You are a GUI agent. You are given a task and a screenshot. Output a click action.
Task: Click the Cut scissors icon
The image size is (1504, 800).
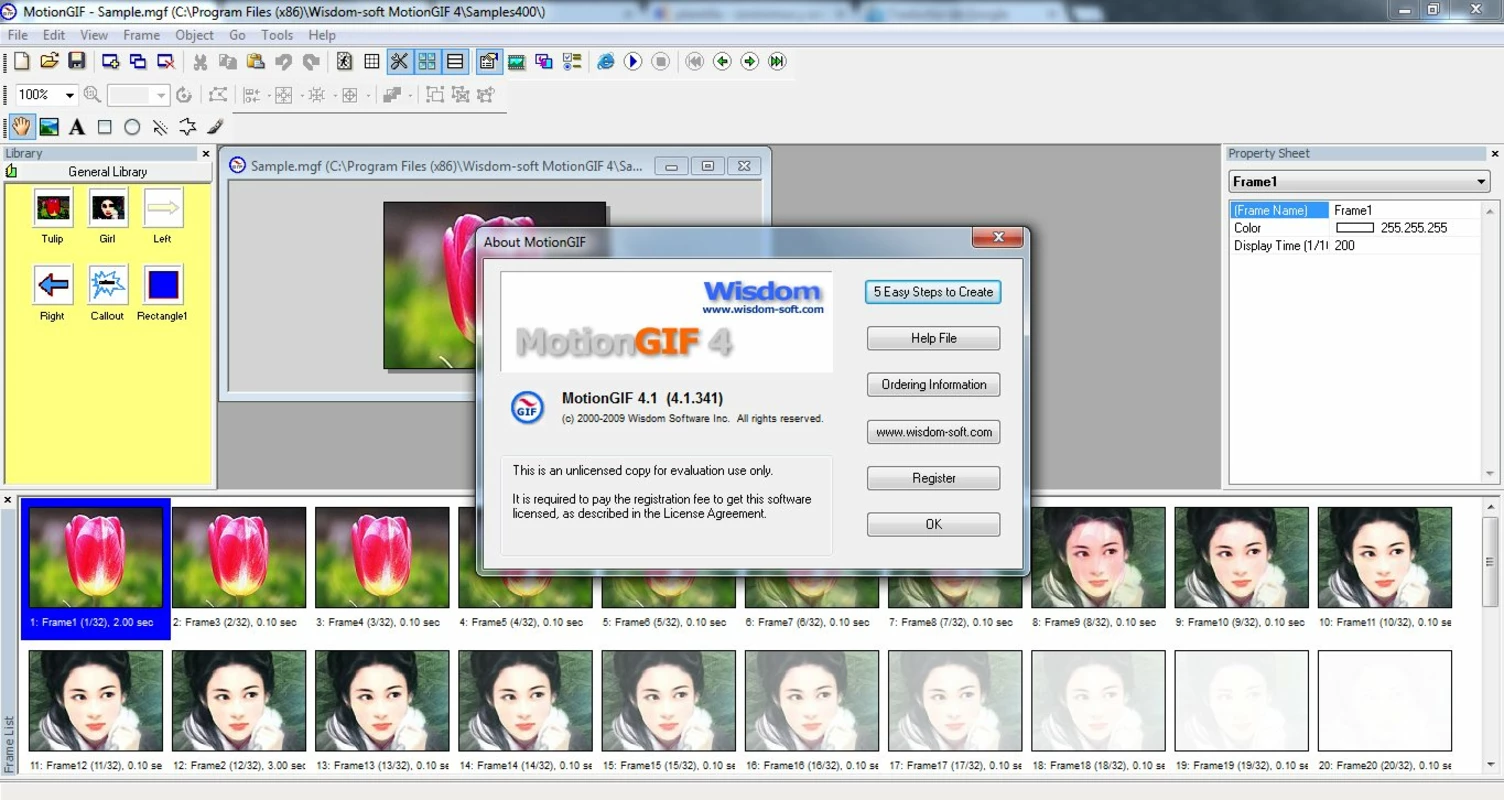point(200,61)
